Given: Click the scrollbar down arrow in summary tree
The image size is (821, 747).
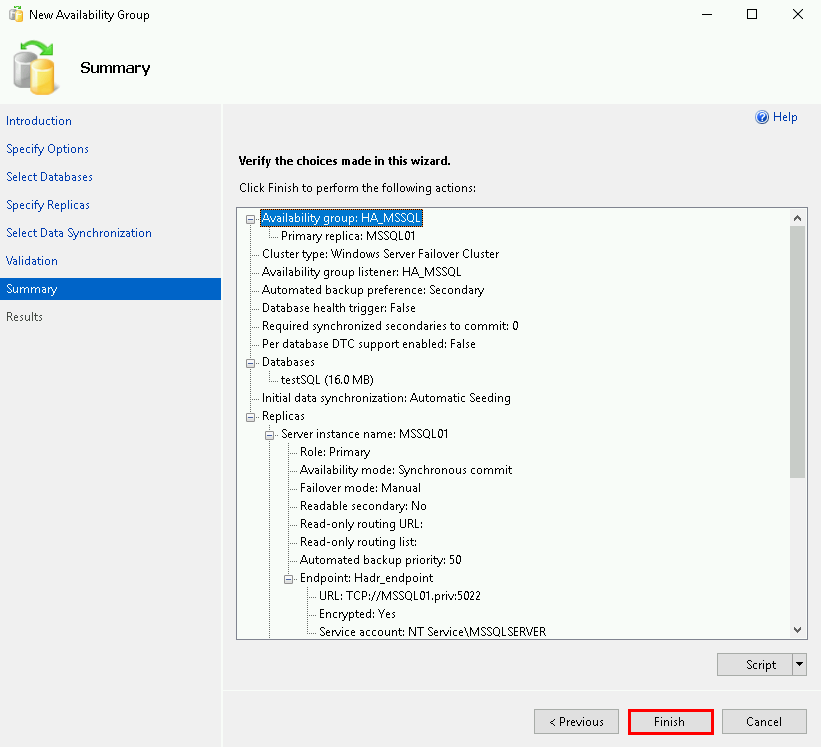Looking at the screenshot, I should (x=797, y=630).
